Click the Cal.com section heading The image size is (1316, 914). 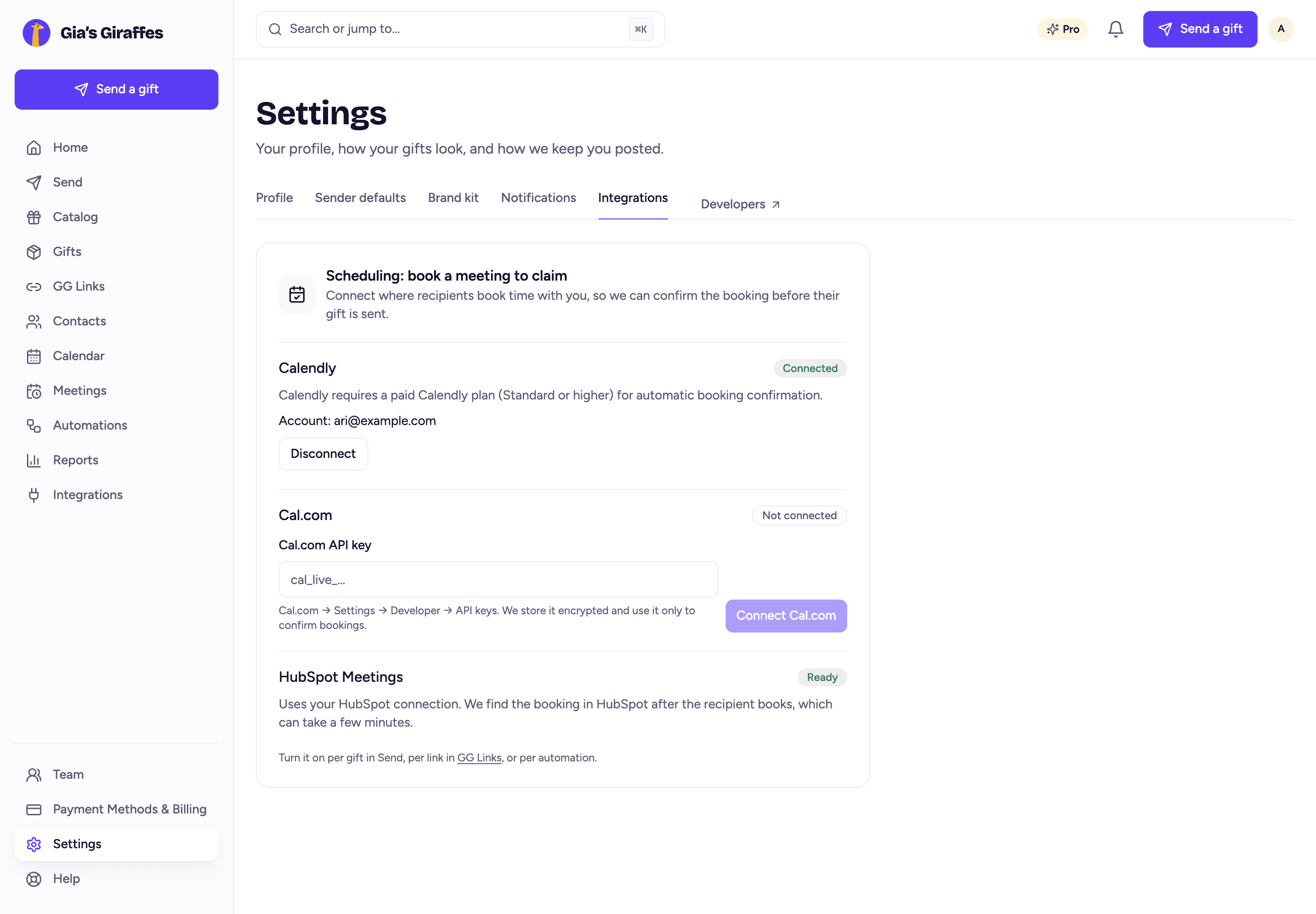click(305, 515)
